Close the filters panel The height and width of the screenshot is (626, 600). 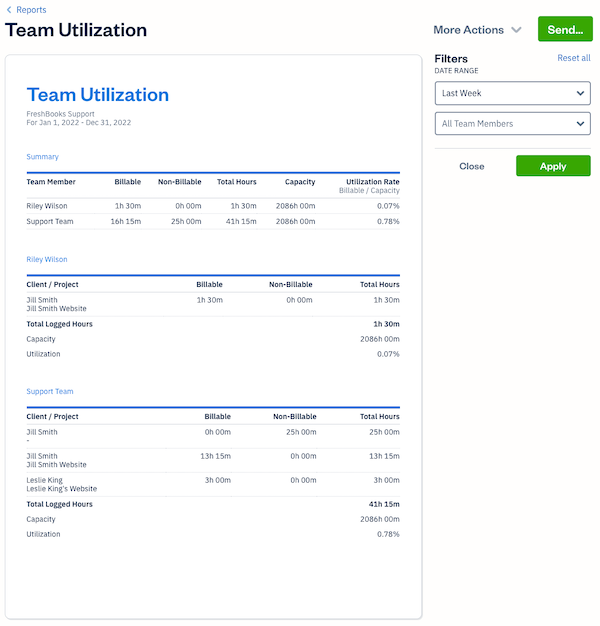coord(471,166)
